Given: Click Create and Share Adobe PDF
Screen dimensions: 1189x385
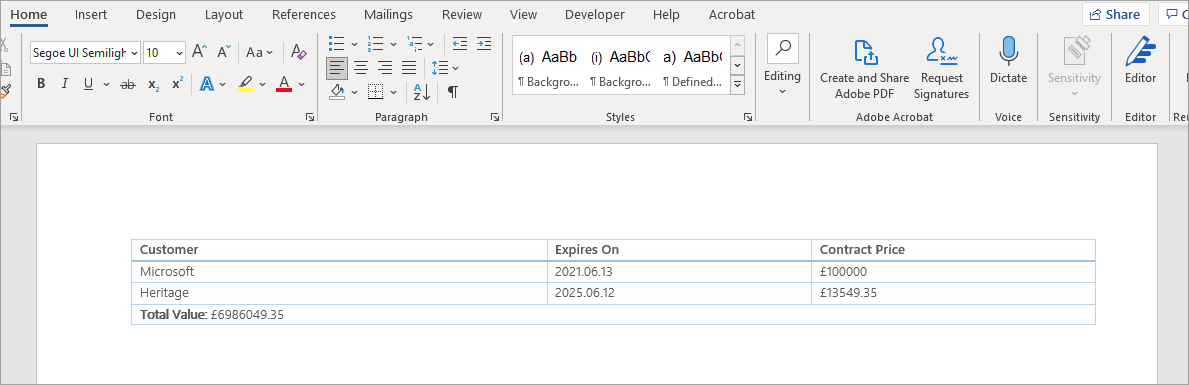Looking at the screenshot, I should point(864,70).
